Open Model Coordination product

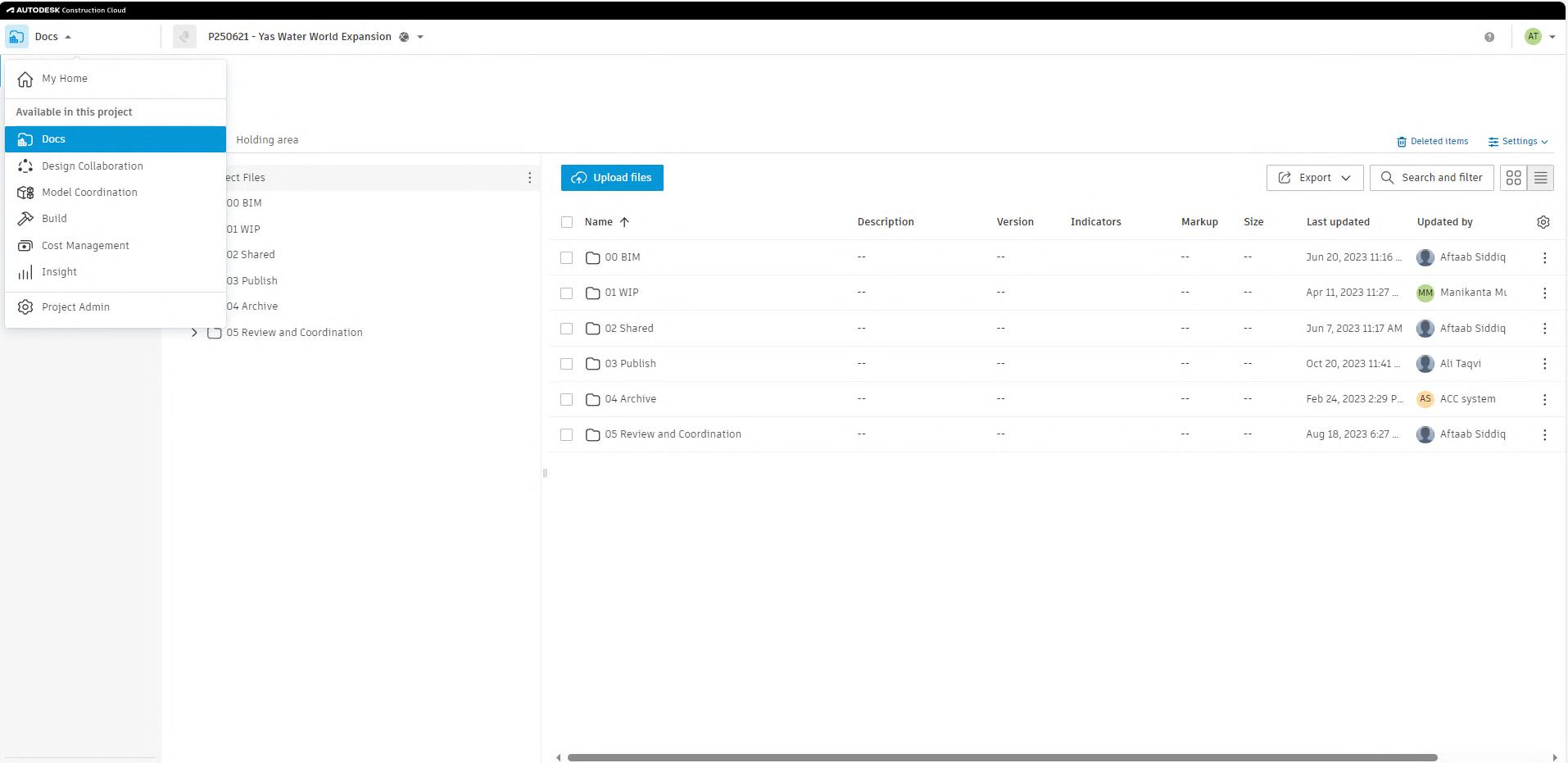click(x=115, y=192)
